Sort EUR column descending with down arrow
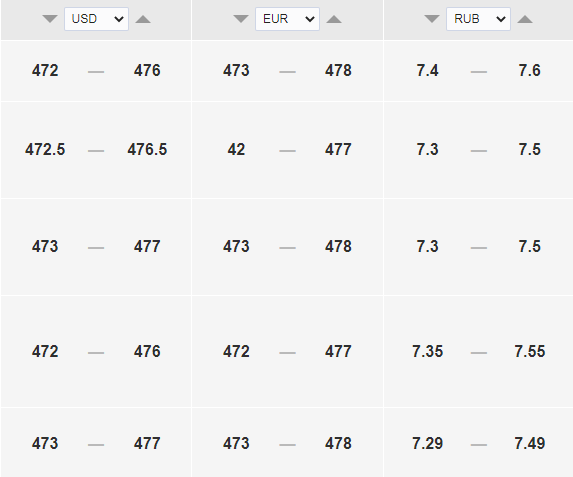This screenshot has width=573, height=477. pyautogui.click(x=241, y=19)
